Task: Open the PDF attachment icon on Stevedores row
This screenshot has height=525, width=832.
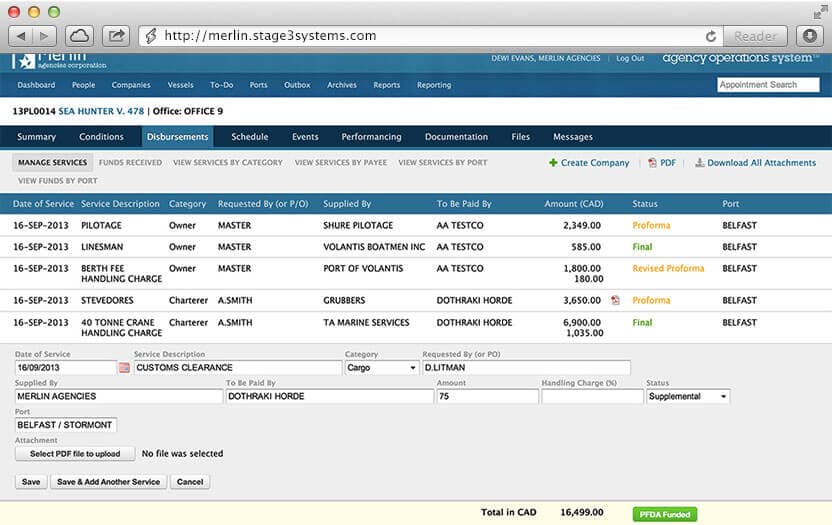Action: 615,300
